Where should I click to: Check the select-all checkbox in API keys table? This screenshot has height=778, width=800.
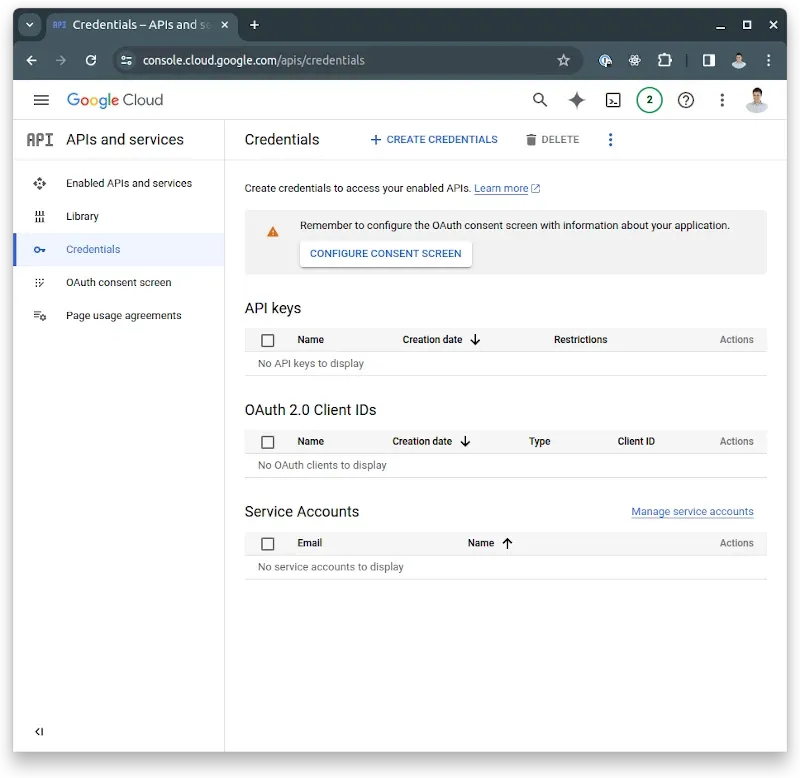click(x=267, y=340)
